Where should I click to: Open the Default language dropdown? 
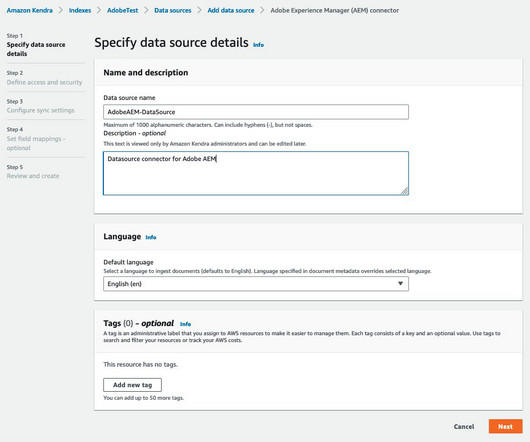pyautogui.click(x=256, y=284)
